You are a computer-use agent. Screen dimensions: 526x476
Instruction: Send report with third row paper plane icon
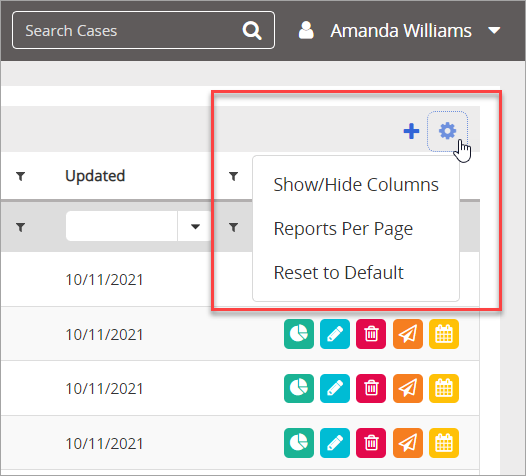pos(408,388)
